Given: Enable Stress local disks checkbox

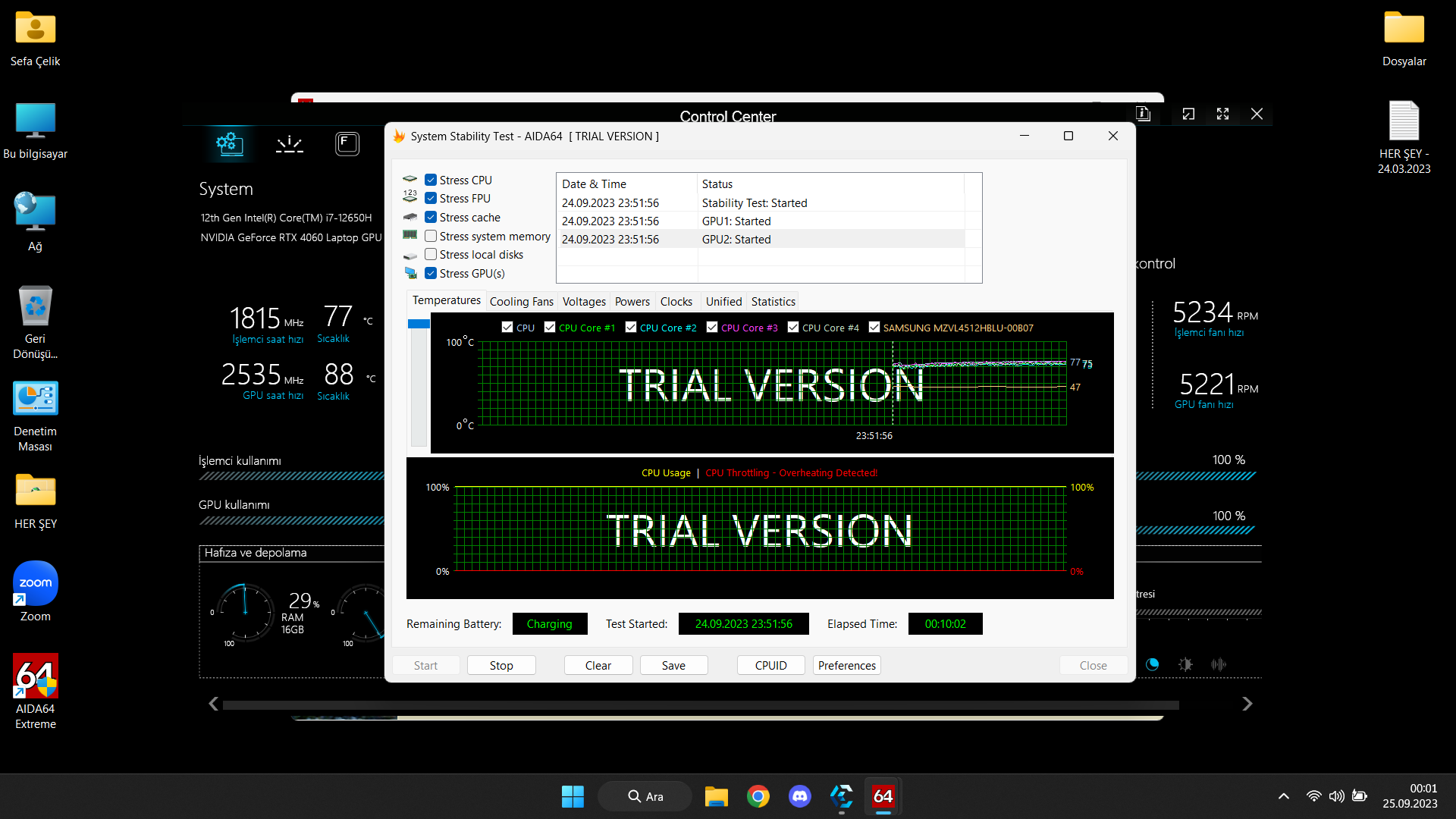Looking at the screenshot, I should (x=431, y=255).
